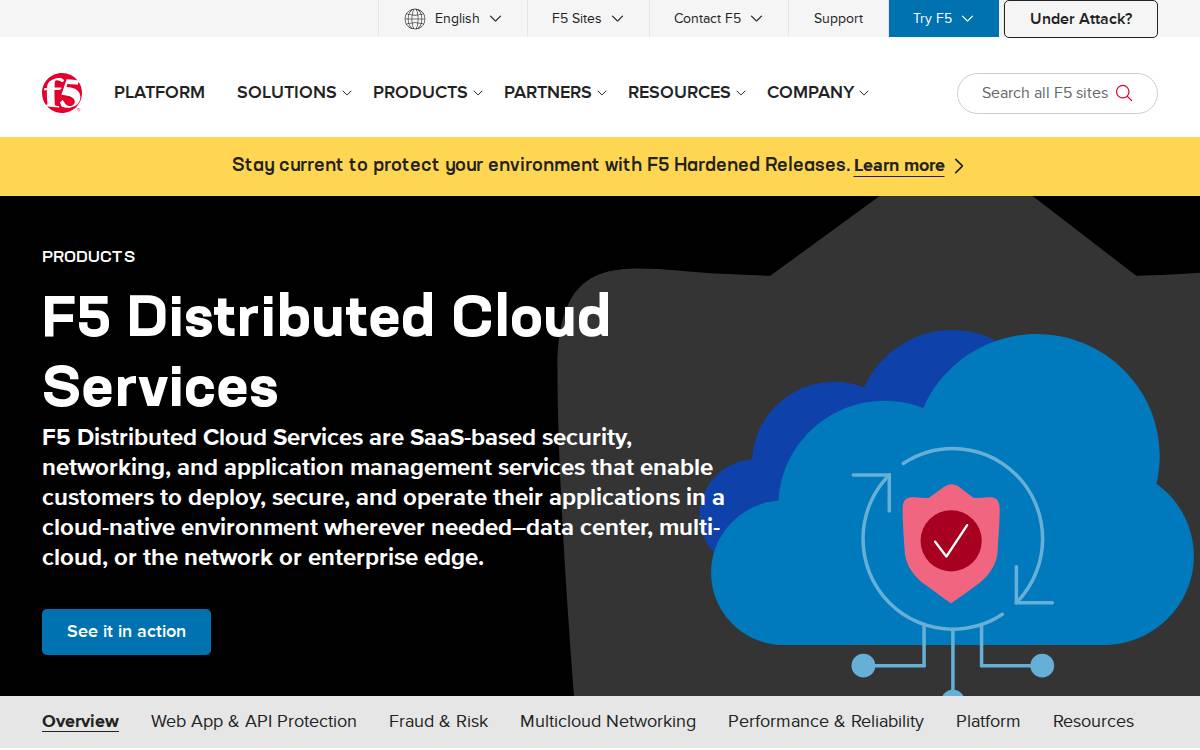
Task: Expand the F5 Sites dropdown
Action: click(x=588, y=18)
